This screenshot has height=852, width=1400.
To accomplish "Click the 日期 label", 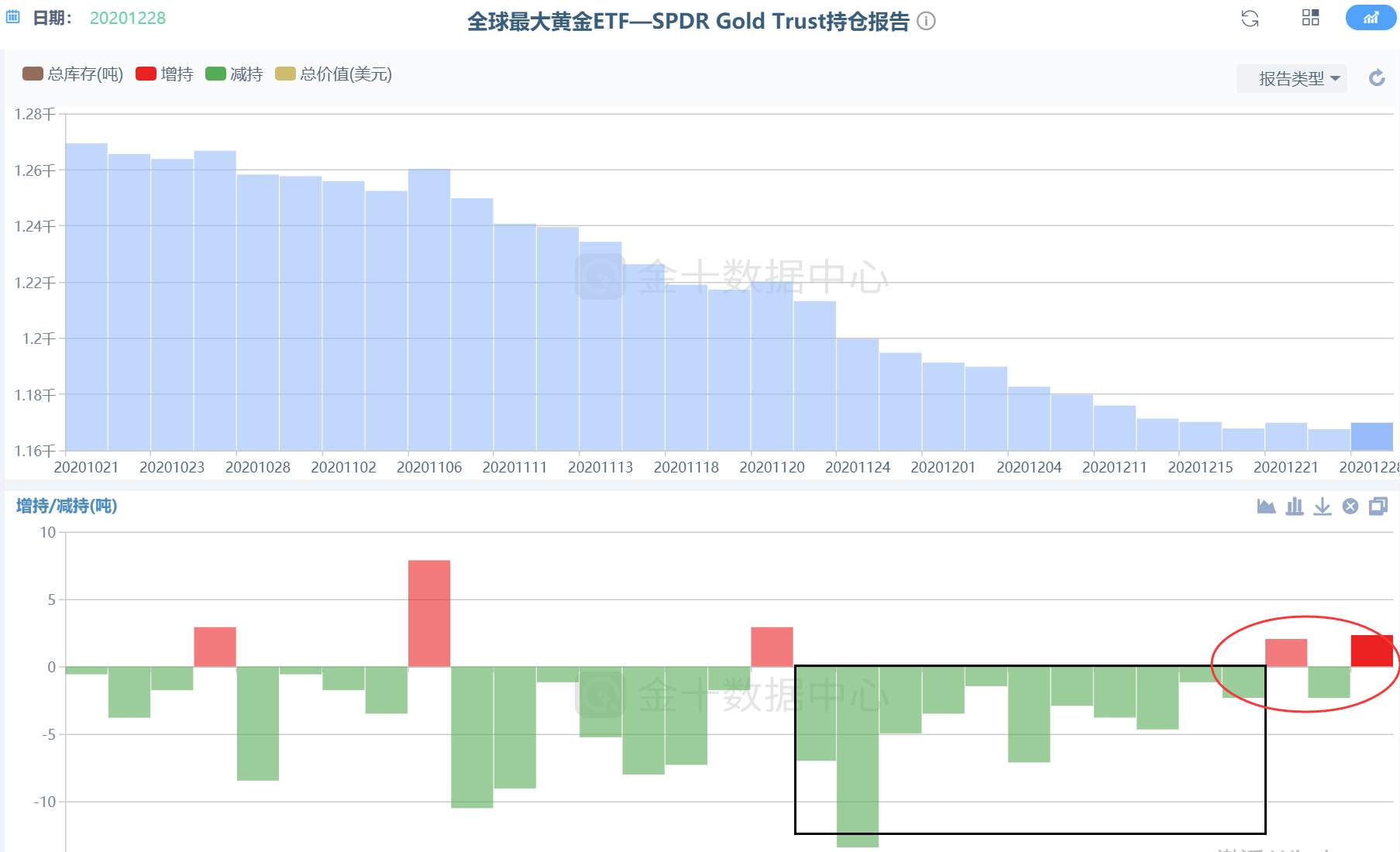I will pos(52,18).
